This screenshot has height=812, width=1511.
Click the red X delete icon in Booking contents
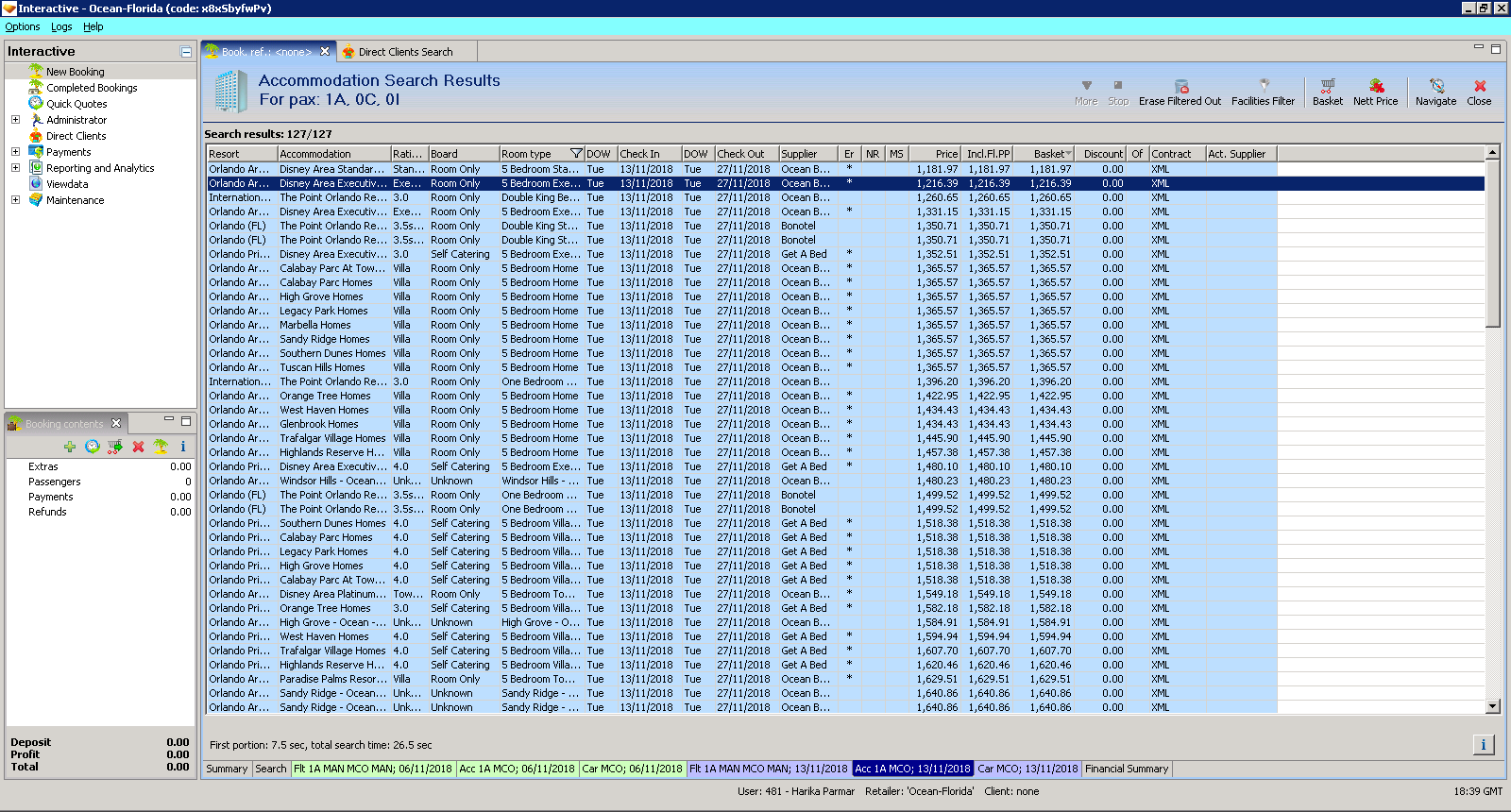click(138, 447)
